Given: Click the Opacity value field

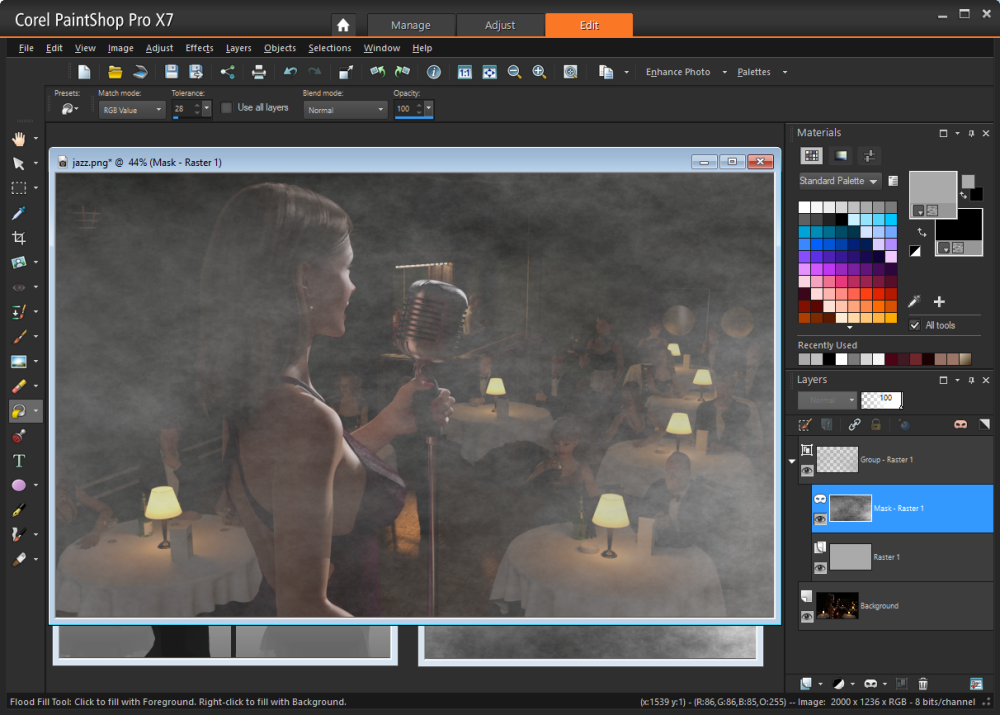Looking at the screenshot, I should [x=404, y=108].
